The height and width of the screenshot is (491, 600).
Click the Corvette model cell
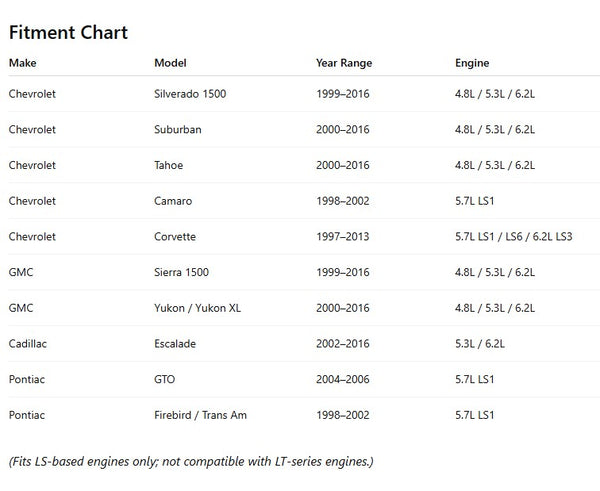point(175,237)
